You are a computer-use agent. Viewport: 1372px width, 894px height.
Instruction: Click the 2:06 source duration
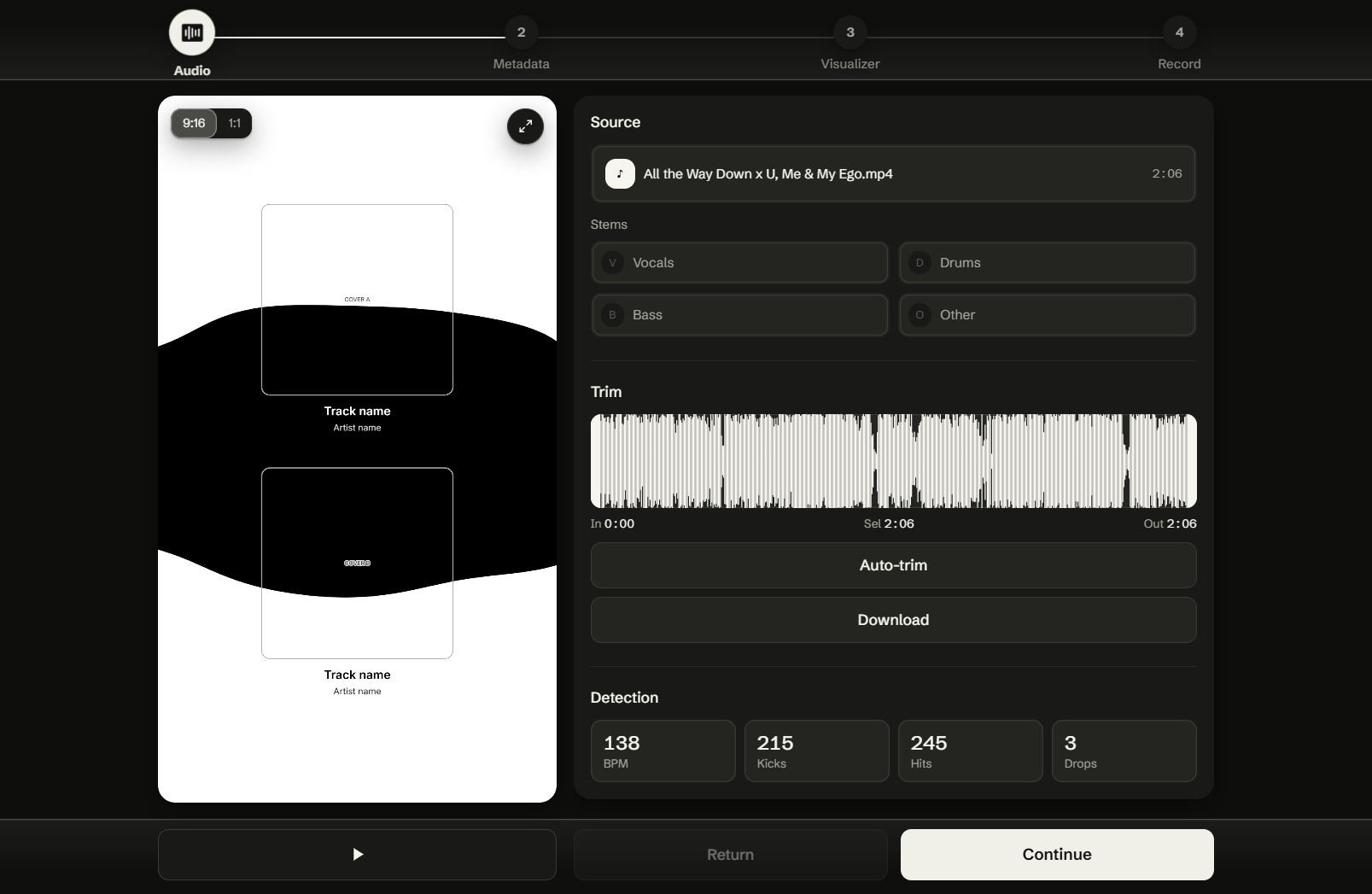[x=1167, y=173]
